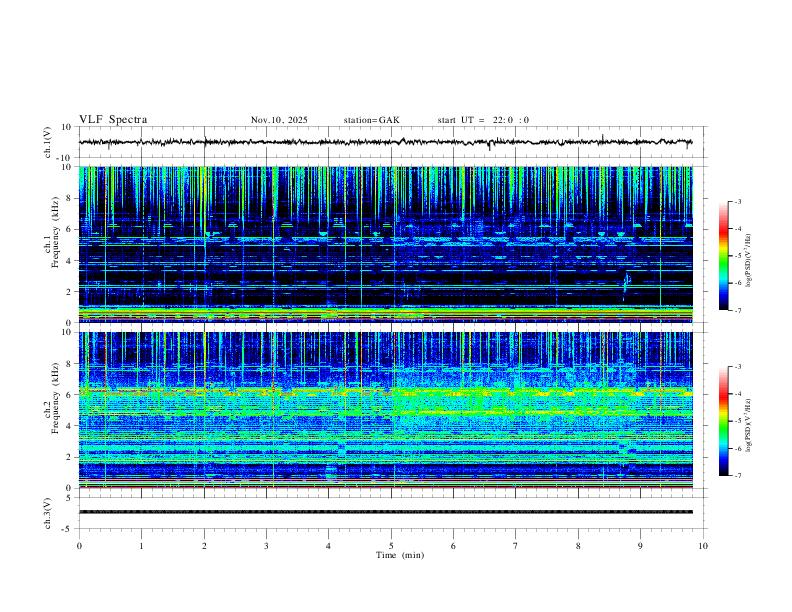Click time axis tick label "1"
Image resolution: width=792 pixels, height=612 pixels.
[141, 546]
